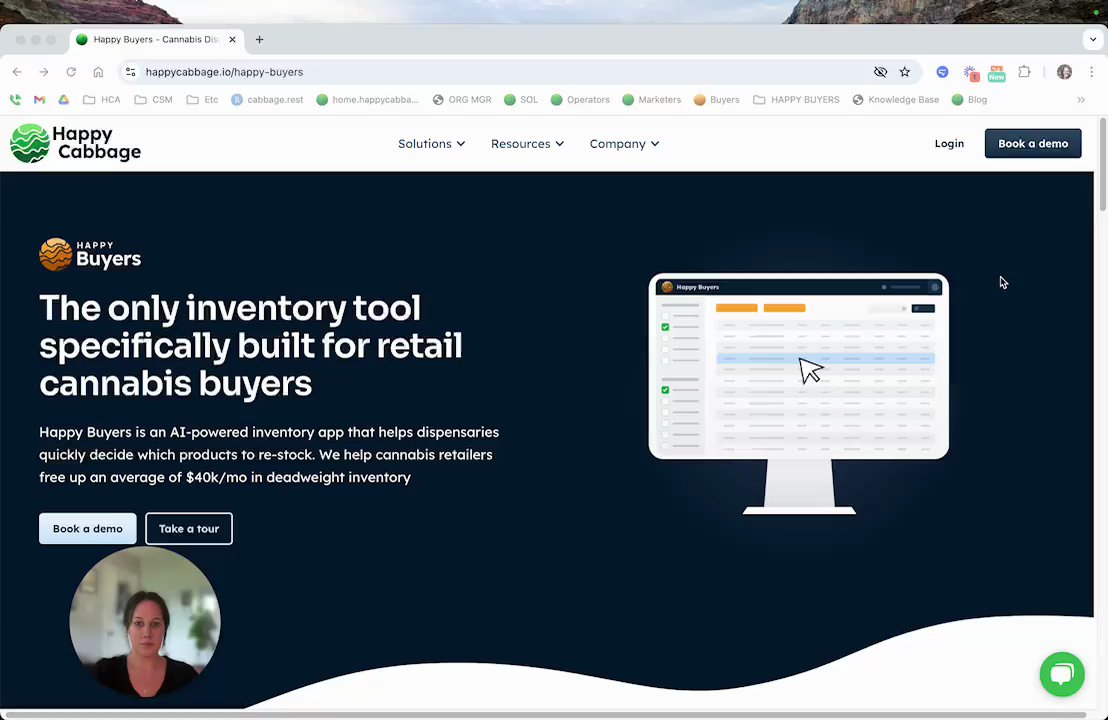The image size is (1108, 720).
Task: Open the Buyers bookmark
Action: [717, 100]
